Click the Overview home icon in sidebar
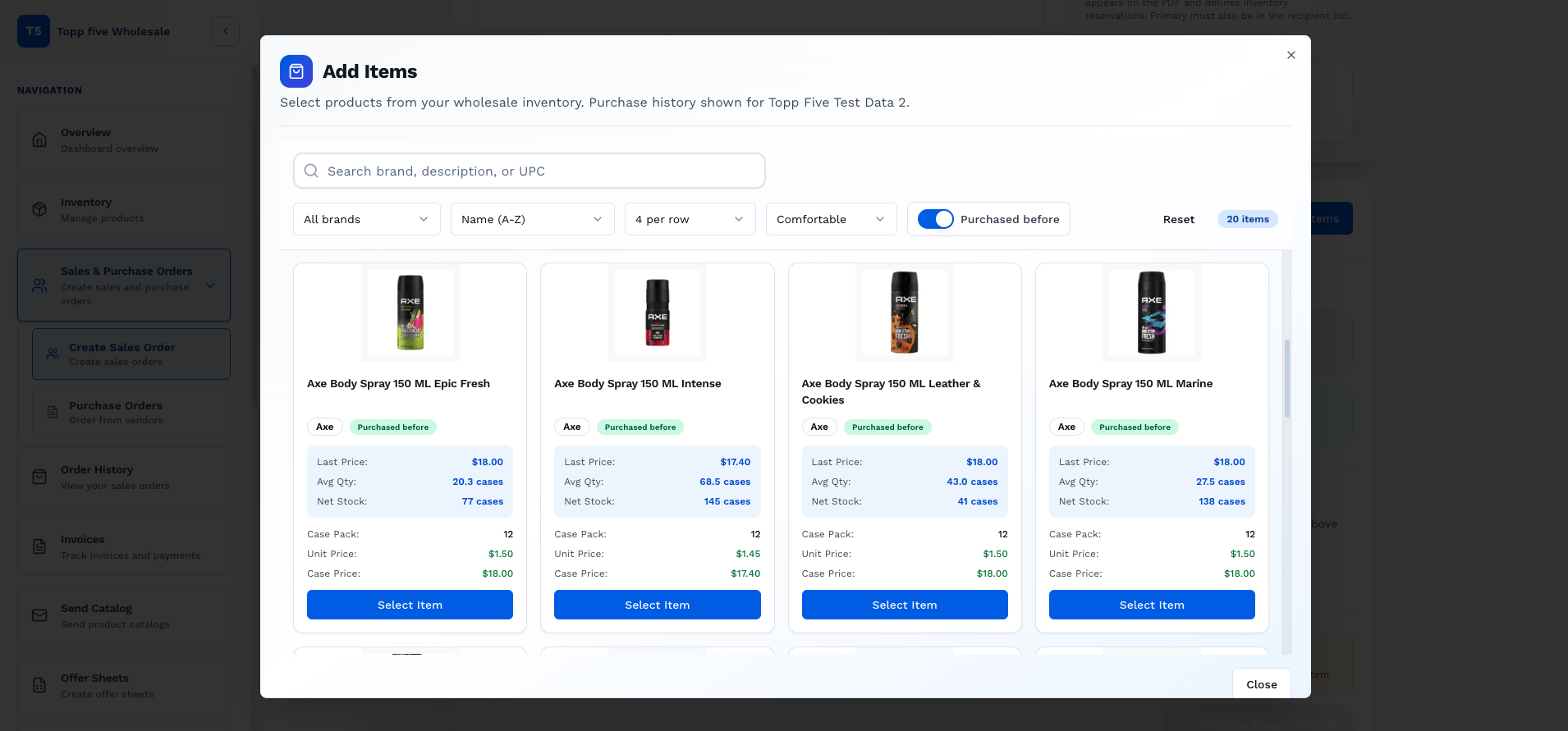Screen dimensions: 1568x731 click(x=39, y=140)
